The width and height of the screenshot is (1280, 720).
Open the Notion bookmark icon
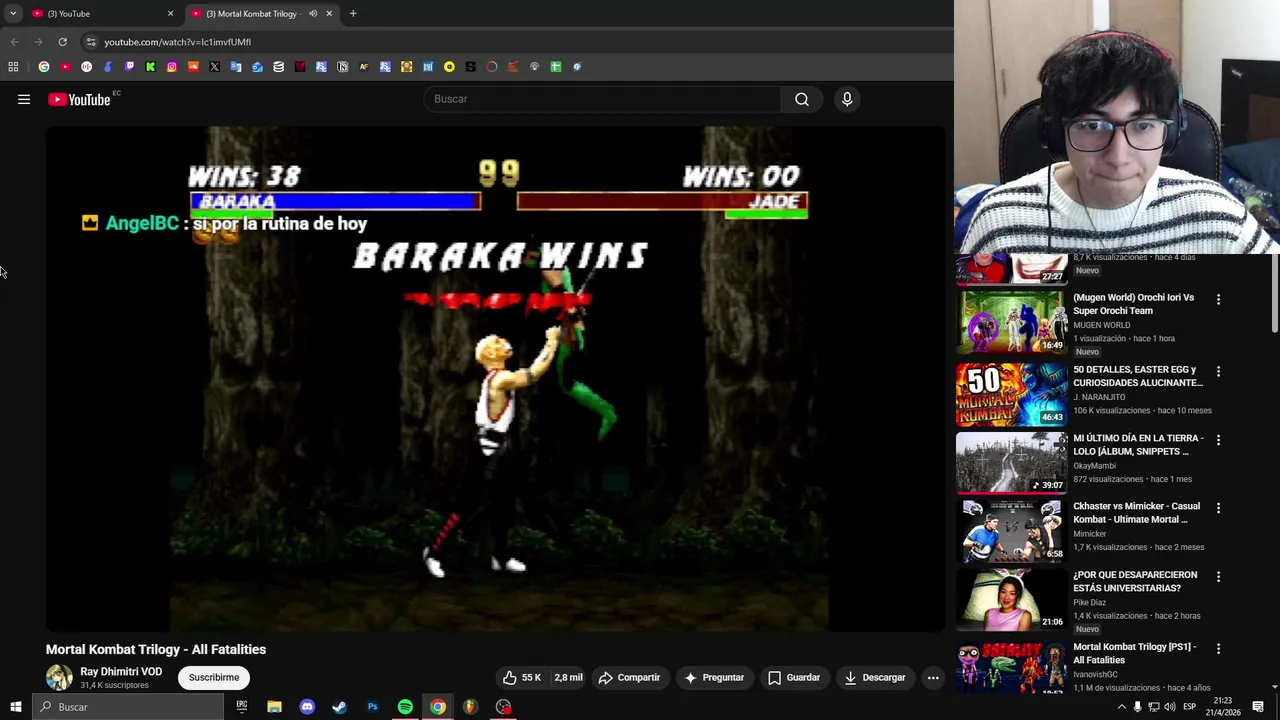point(342,67)
